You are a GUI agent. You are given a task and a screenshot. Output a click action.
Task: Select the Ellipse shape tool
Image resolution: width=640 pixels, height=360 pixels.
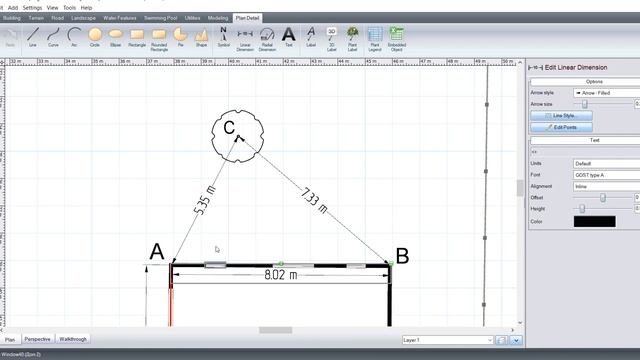pos(116,38)
